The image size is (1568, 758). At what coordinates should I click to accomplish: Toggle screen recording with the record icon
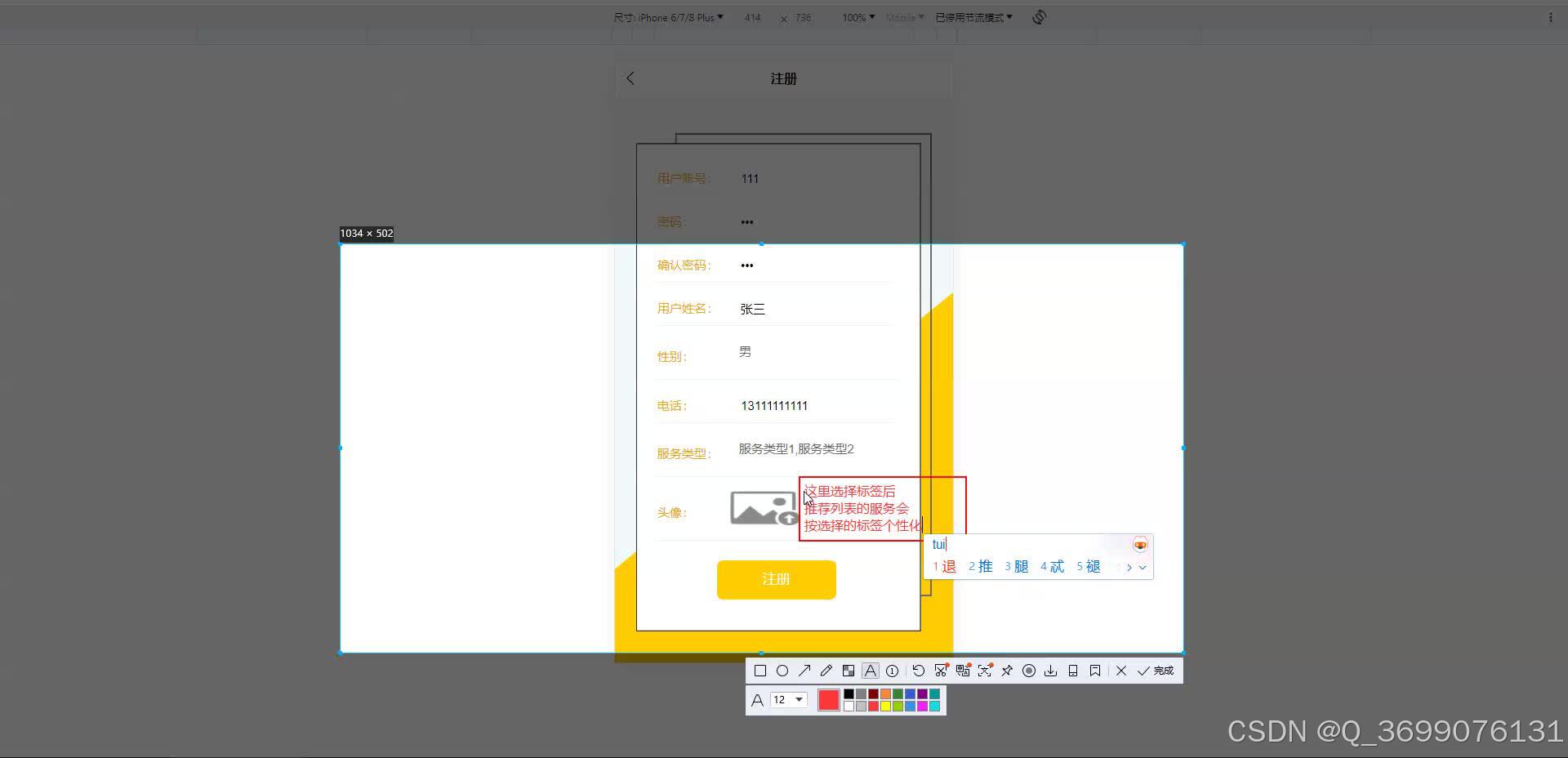coord(1029,670)
